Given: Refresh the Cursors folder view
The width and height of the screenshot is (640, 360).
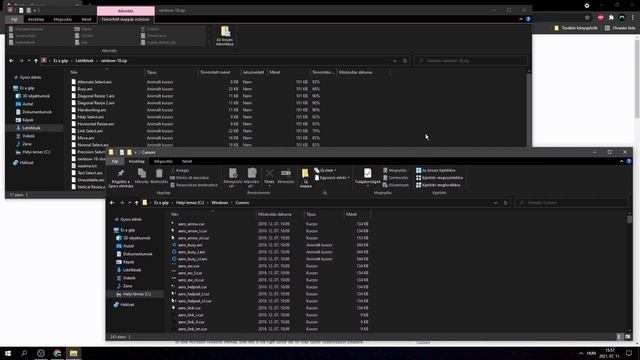Looking at the screenshot, I should [x=506, y=203].
